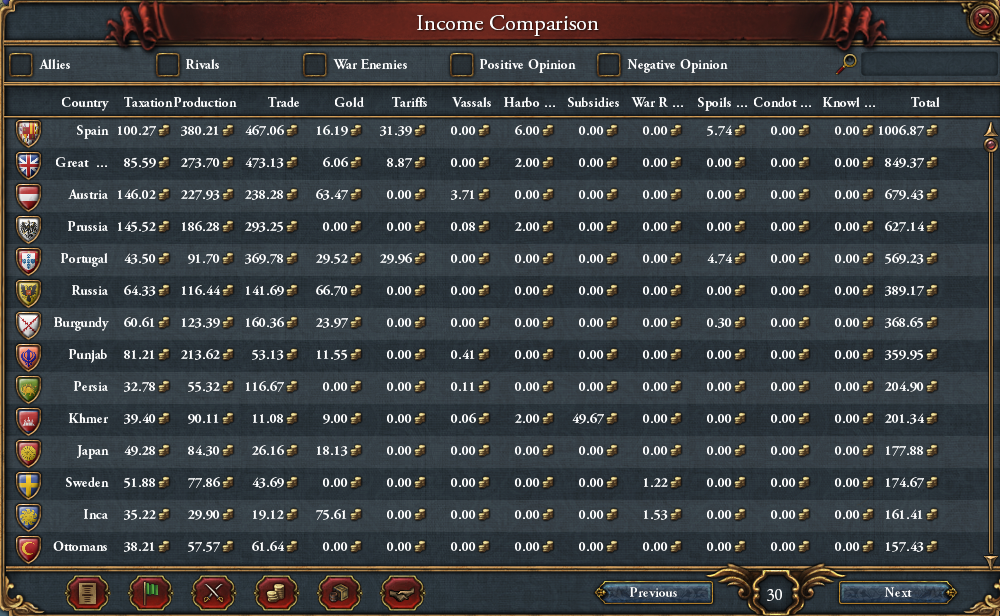The width and height of the screenshot is (1000, 616).
Task: Open the crossed swords military ledger icon
Action: (x=214, y=594)
